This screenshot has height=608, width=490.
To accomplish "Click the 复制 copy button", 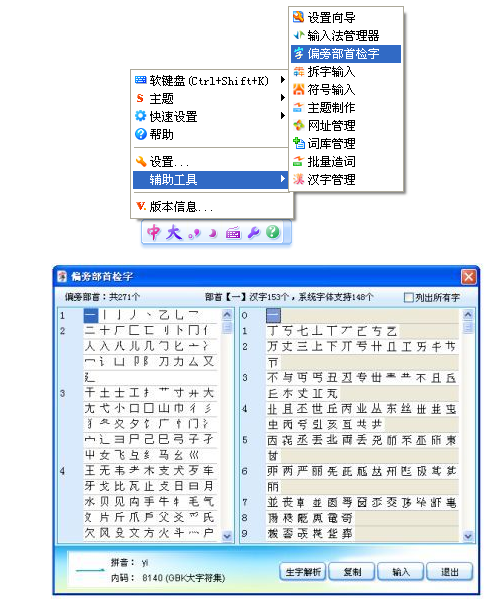I will (352, 572).
